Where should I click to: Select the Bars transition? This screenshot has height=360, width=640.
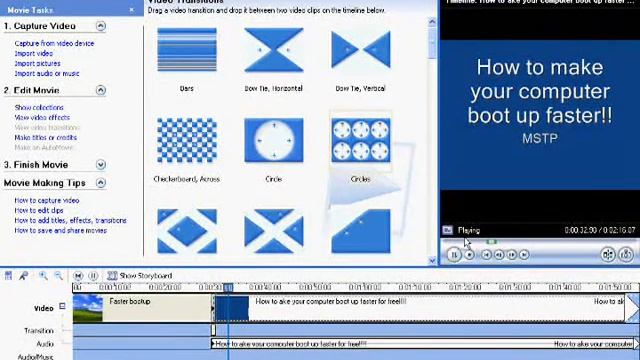(x=187, y=50)
